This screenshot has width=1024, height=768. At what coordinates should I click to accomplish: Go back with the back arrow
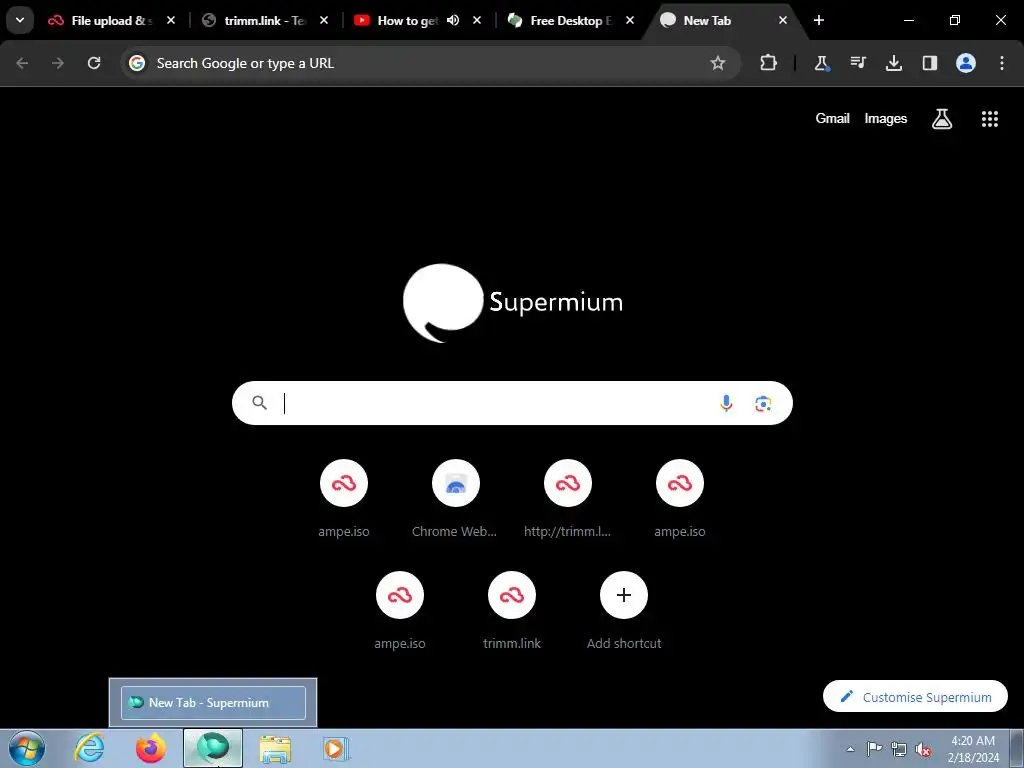(x=22, y=63)
